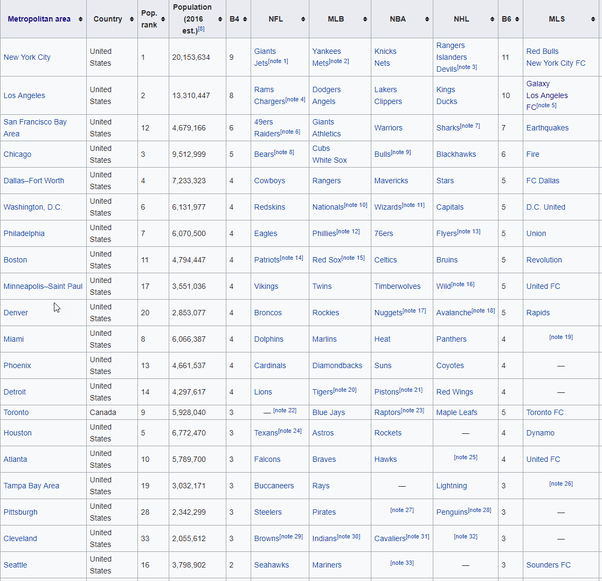Open the Atlanta metro link
602x581 pixels.
(x=15, y=460)
